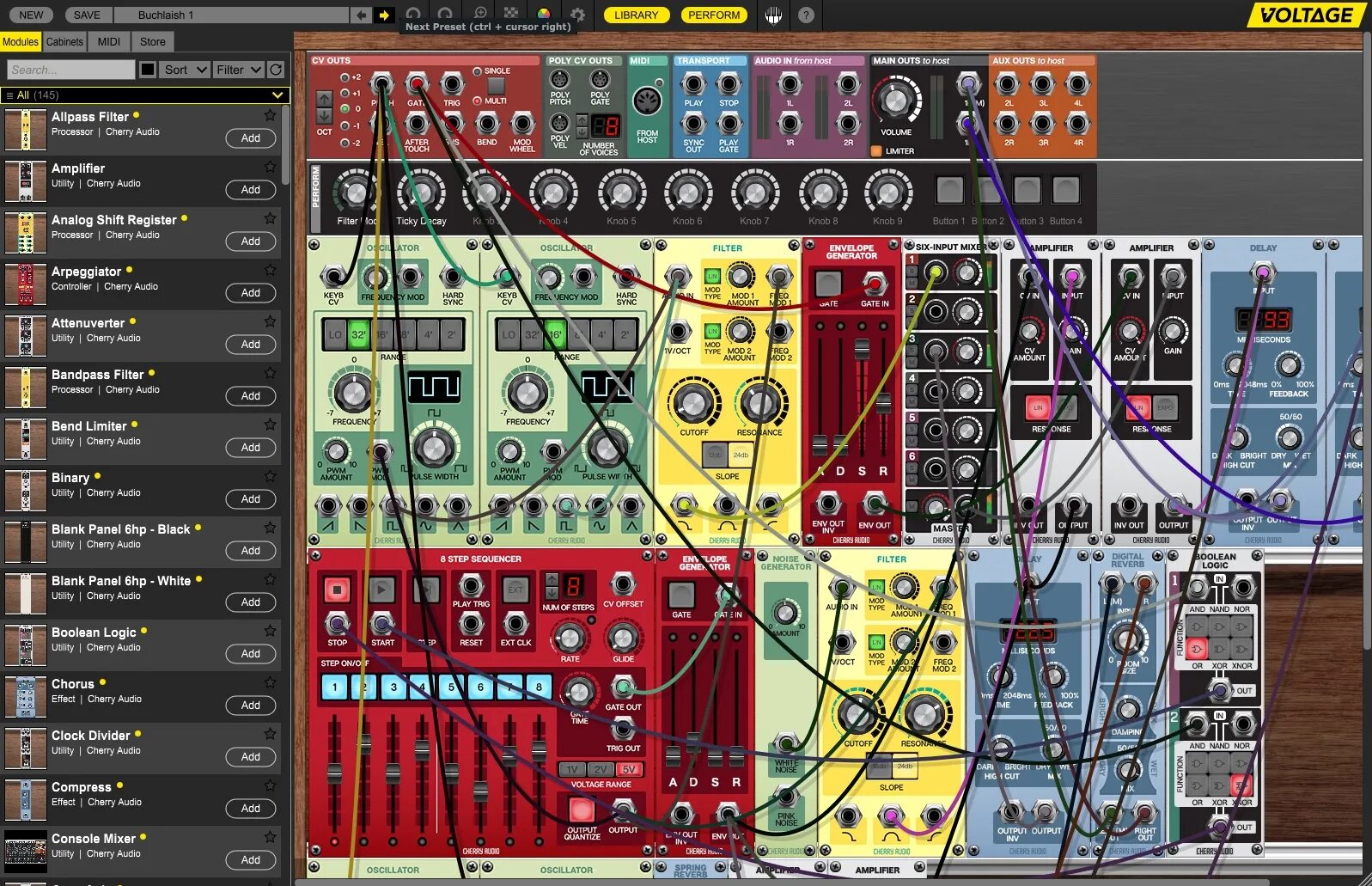This screenshot has width=1372, height=886.
Task: Open the Filter dropdown
Action: pos(238,70)
